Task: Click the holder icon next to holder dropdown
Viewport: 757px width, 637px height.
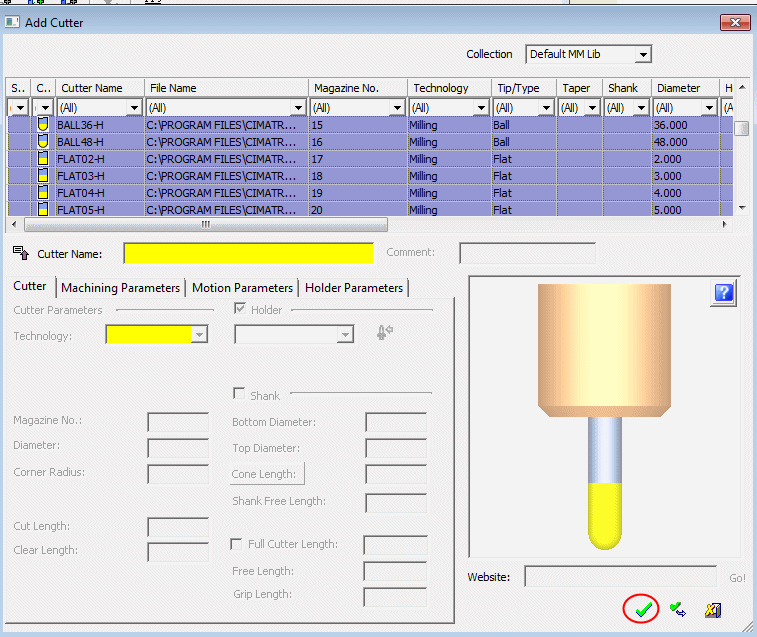Action: click(384, 333)
